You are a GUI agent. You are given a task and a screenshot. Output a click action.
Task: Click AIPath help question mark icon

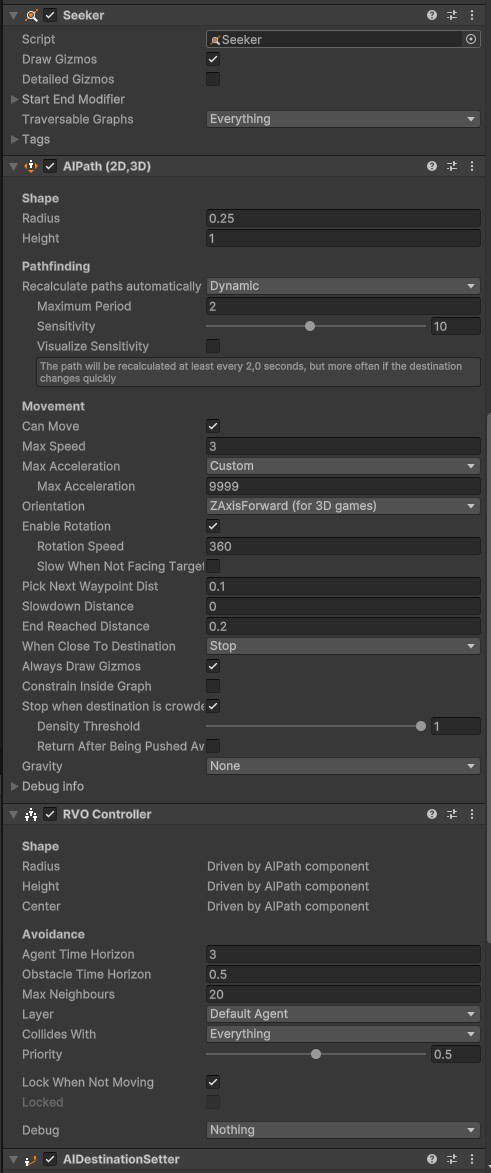432,166
